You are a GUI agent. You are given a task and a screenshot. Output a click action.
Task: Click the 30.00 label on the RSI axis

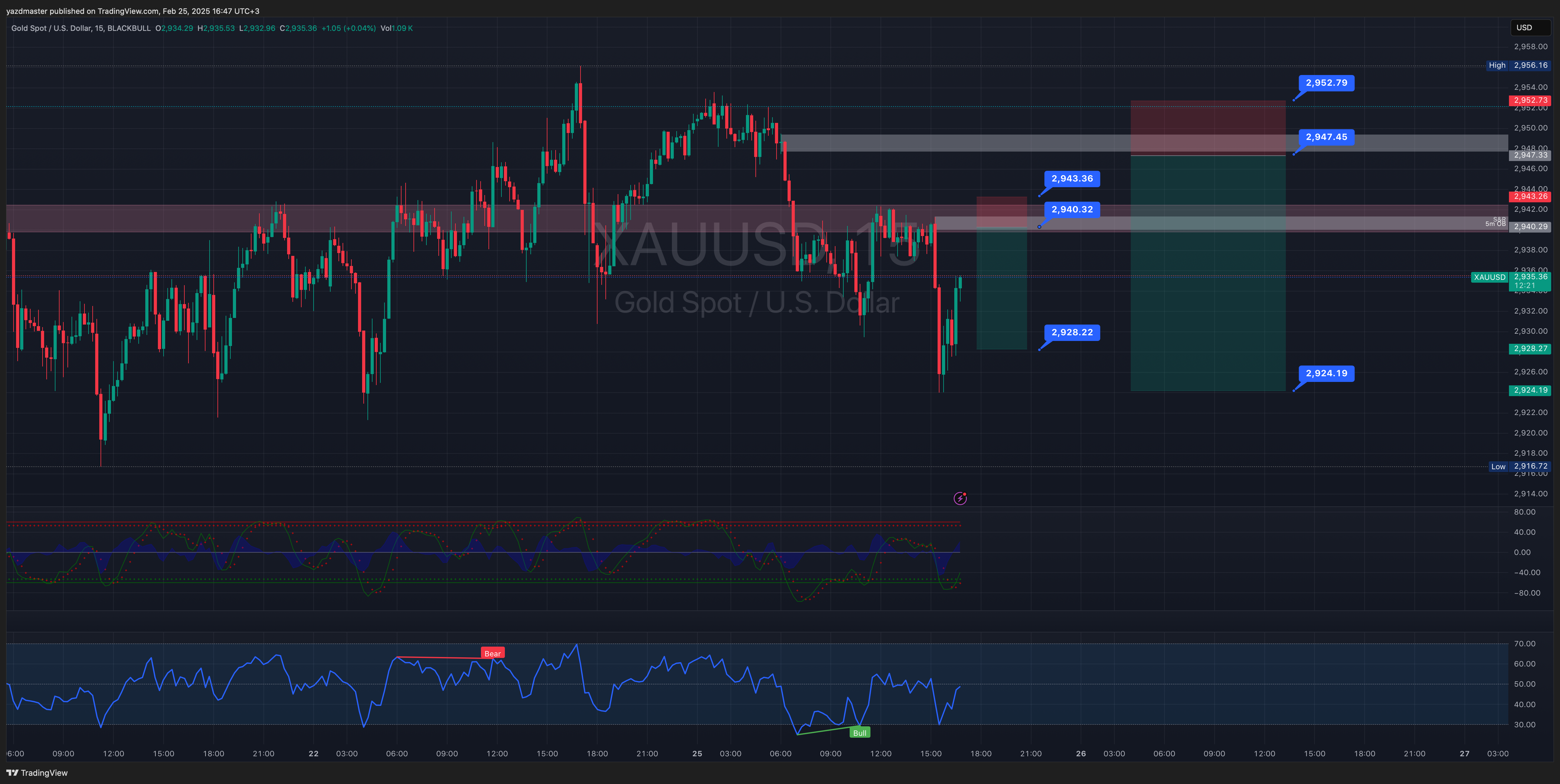[1524, 725]
